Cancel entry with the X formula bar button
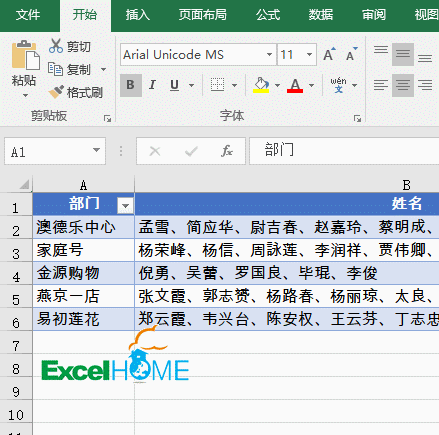This screenshot has height=435, width=439. tap(155, 151)
